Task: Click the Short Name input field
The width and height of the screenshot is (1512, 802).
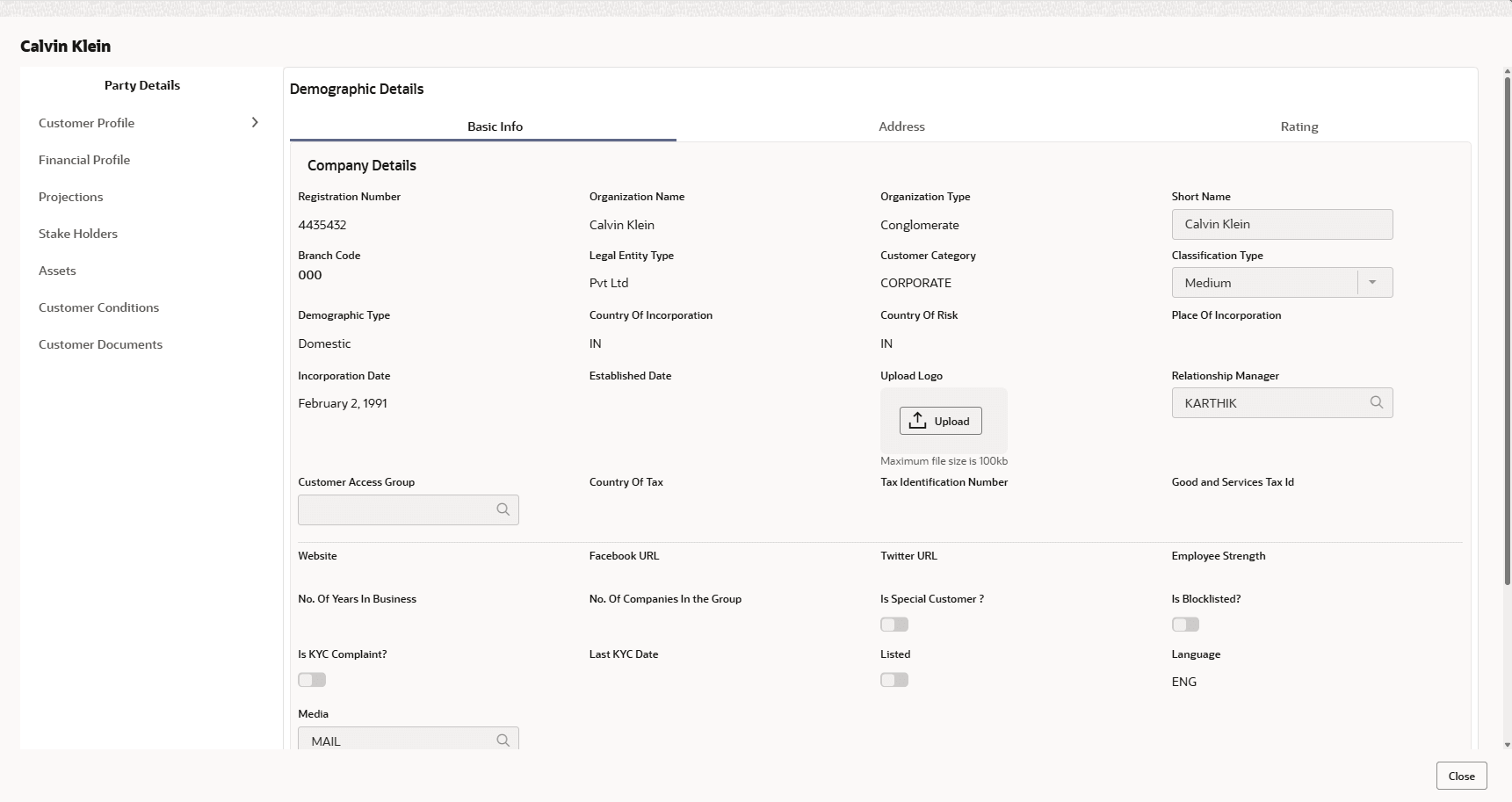Action: pos(1282,224)
